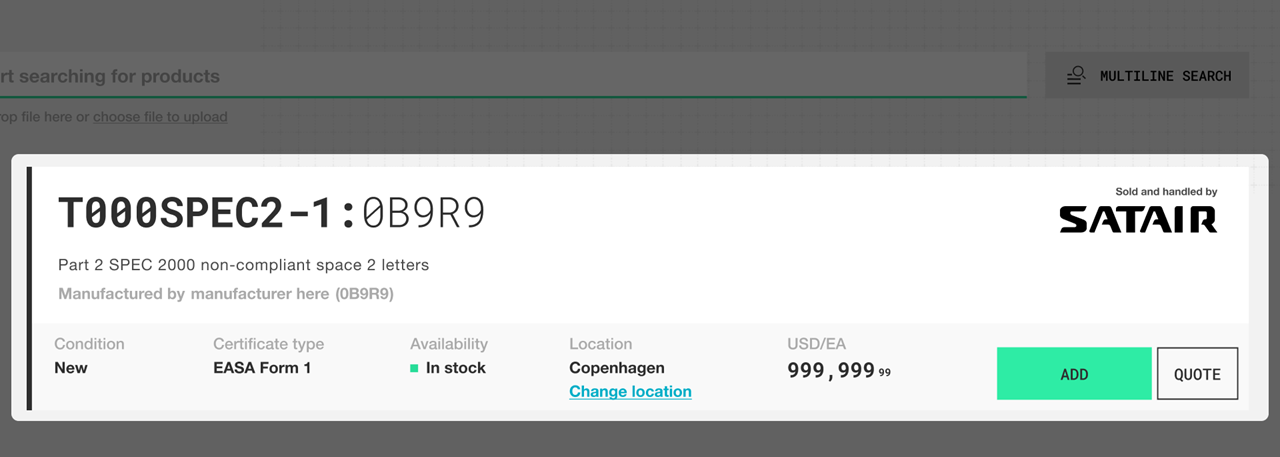Viewport: 1280px width, 457px height.
Task: Select the part number T000SPEC2-1 heading
Action: tap(198, 214)
